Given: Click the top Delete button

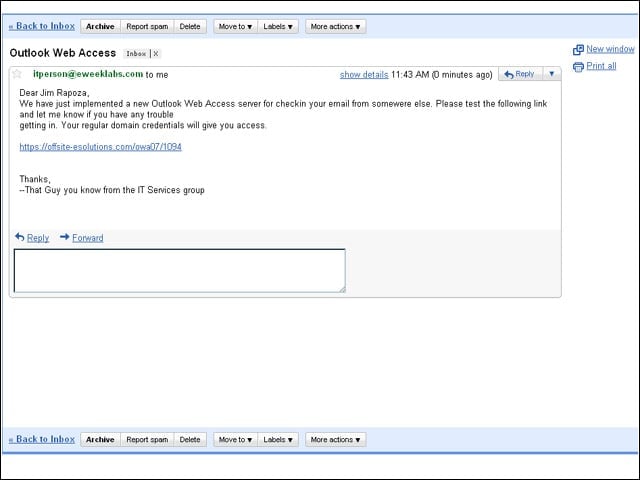Looking at the screenshot, I should coord(190,27).
